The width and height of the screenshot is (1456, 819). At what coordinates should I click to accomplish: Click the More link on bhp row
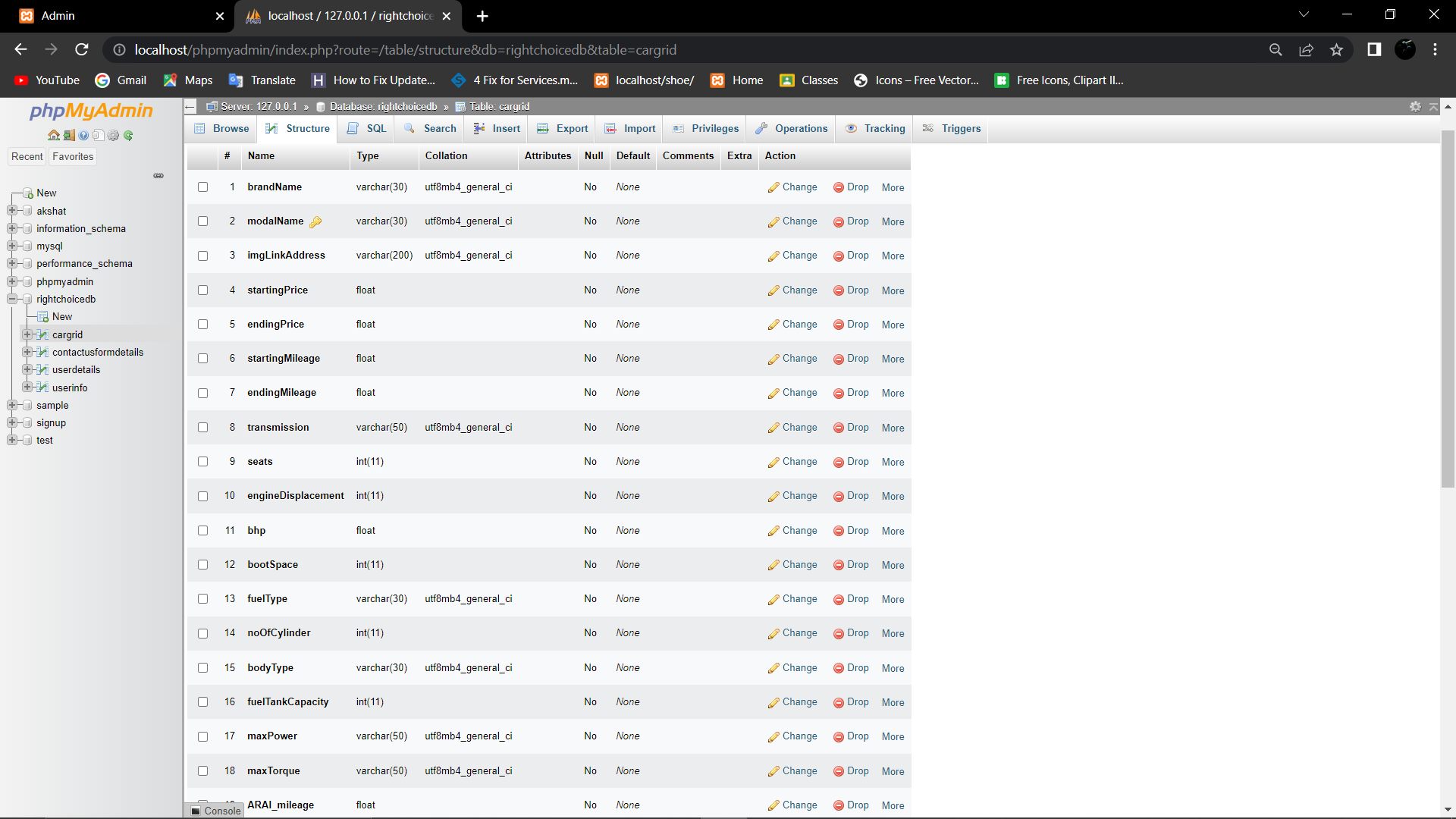[893, 531]
